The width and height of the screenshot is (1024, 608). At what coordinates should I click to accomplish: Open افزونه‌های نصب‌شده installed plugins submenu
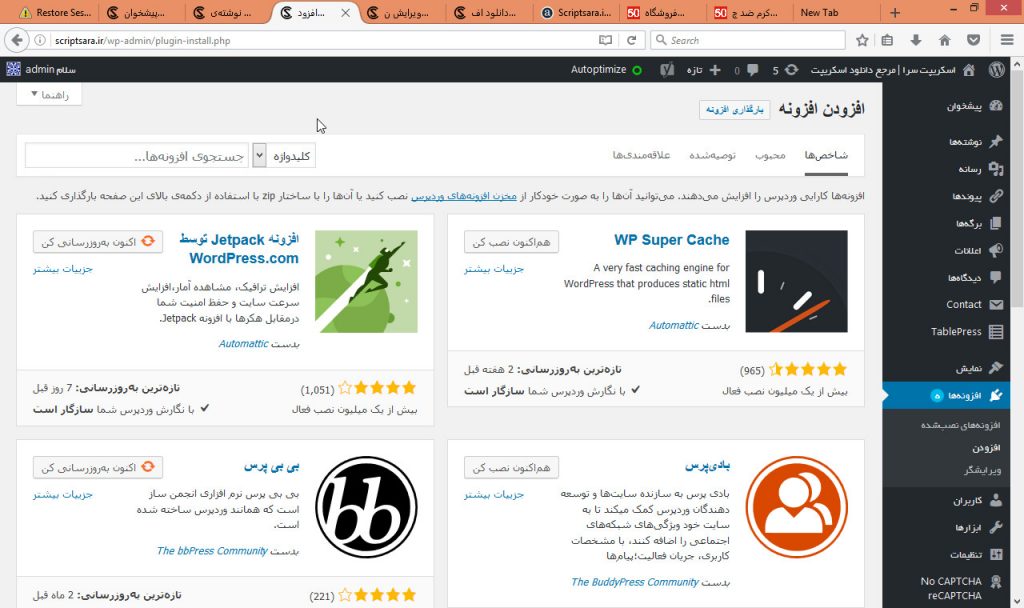point(960,425)
